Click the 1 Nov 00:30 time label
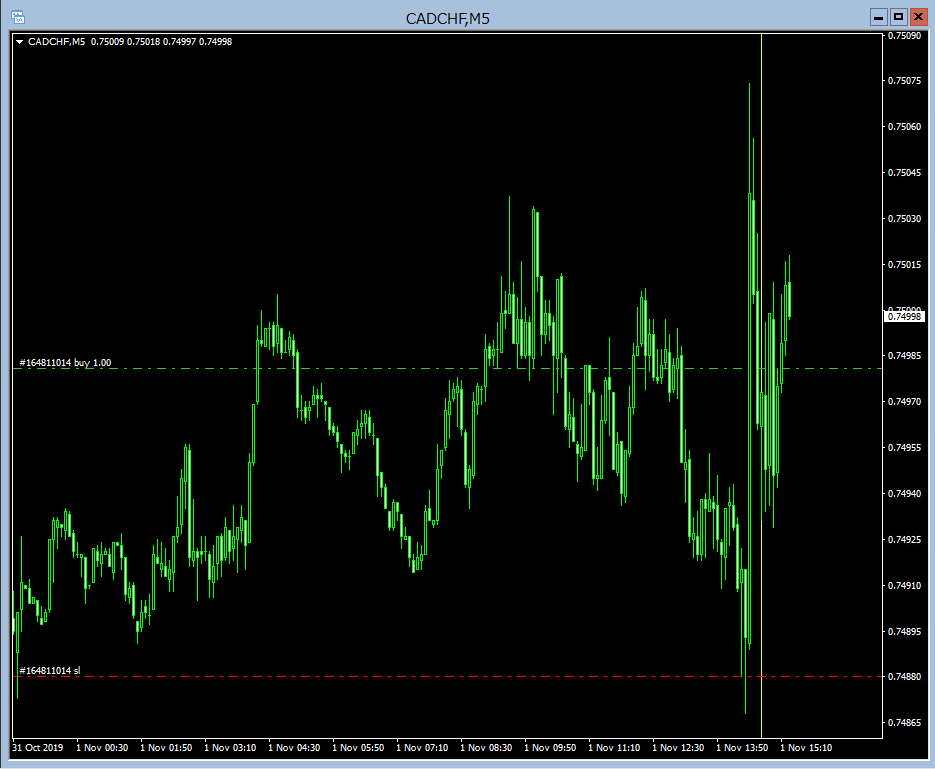Image resolution: width=935 pixels, height=769 pixels. [x=102, y=748]
